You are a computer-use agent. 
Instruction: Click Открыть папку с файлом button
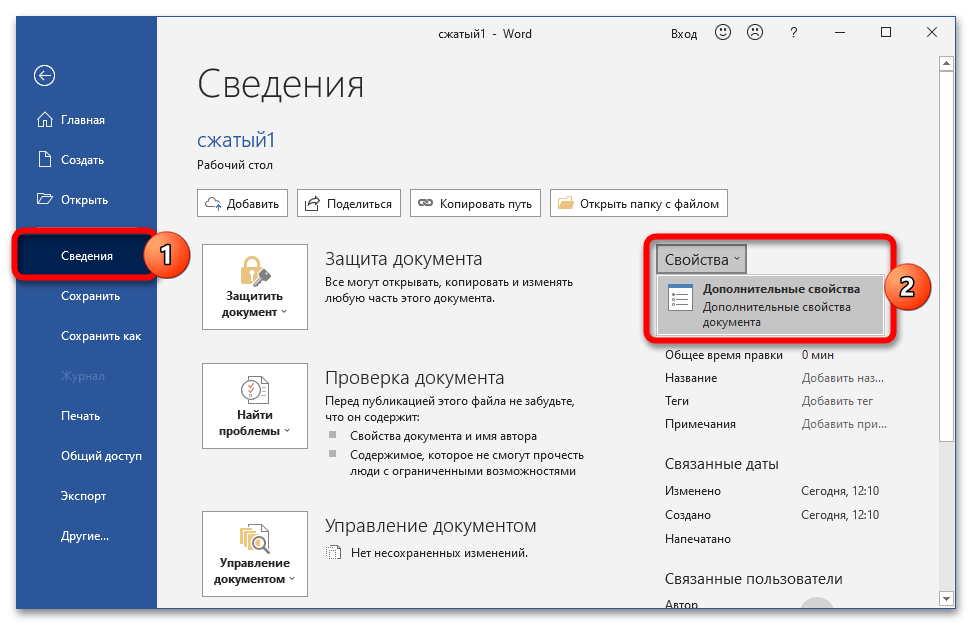(x=638, y=203)
